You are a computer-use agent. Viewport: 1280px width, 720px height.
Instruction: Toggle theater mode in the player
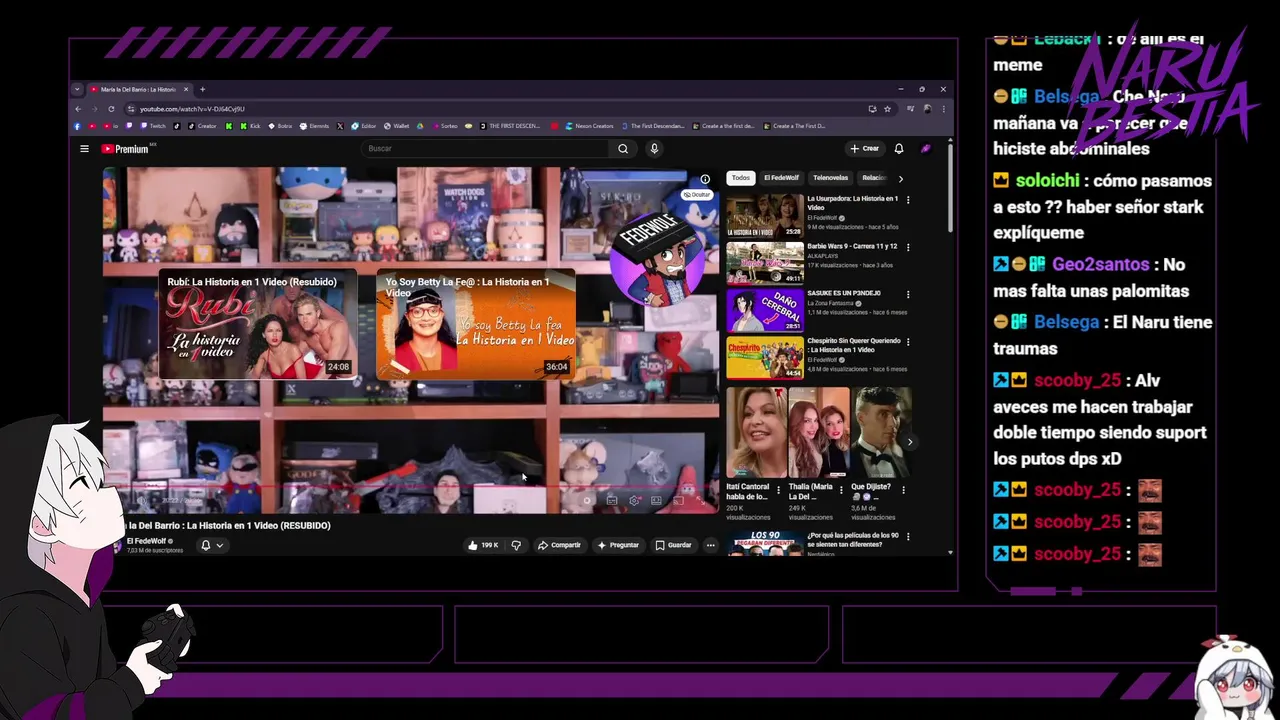pos(656,500)
